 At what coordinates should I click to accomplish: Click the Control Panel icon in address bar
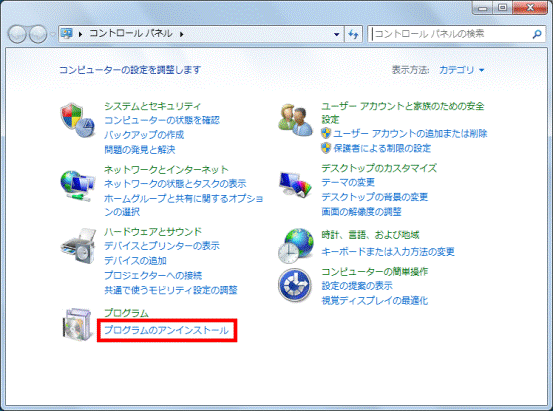pyautogui.click(x=67, y=34)
